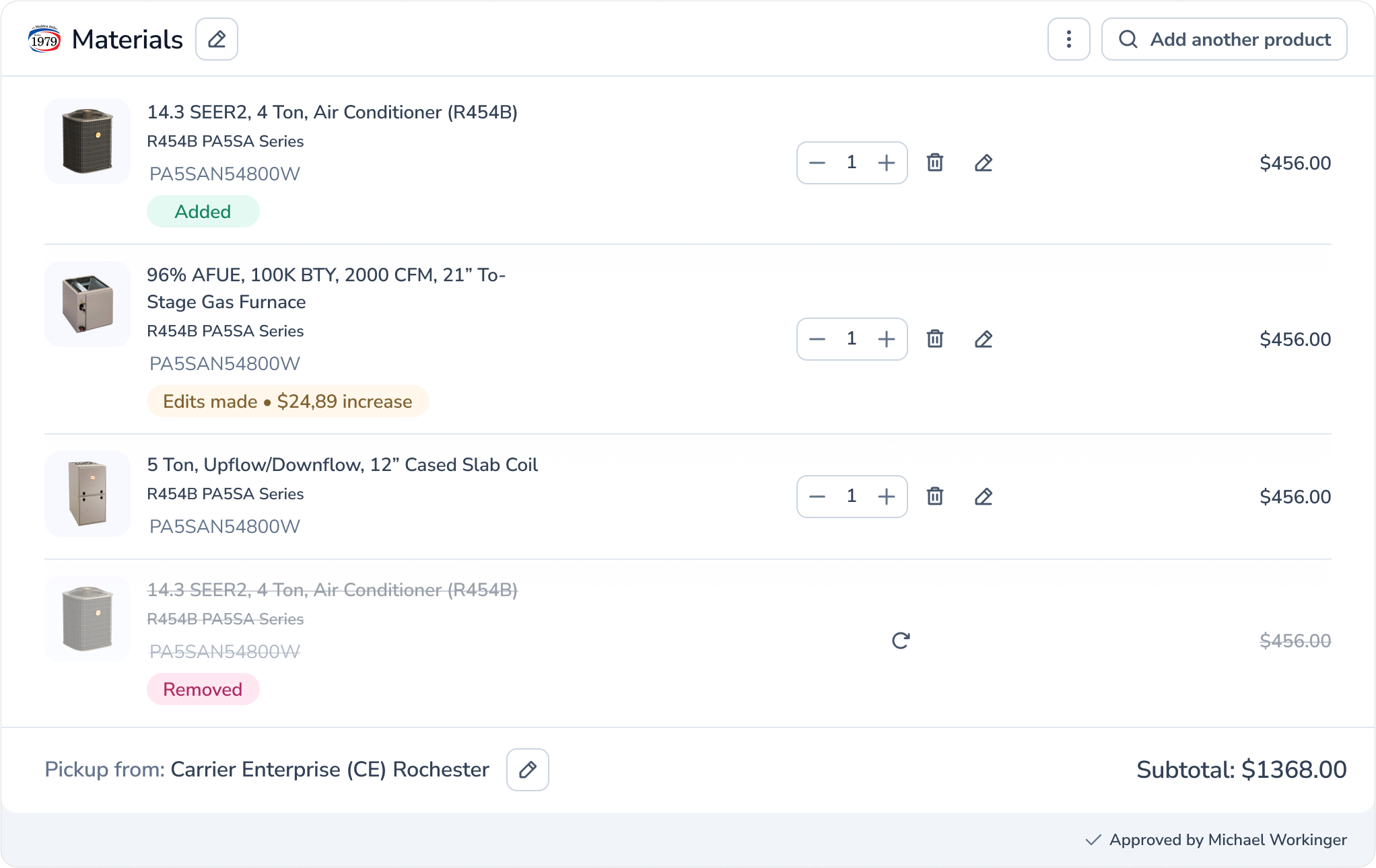This screenshot has height=868, width=1376.
Task: Decrease quantity of Gas Furnace
Action: pyautogui.click(x=817, y=339)
